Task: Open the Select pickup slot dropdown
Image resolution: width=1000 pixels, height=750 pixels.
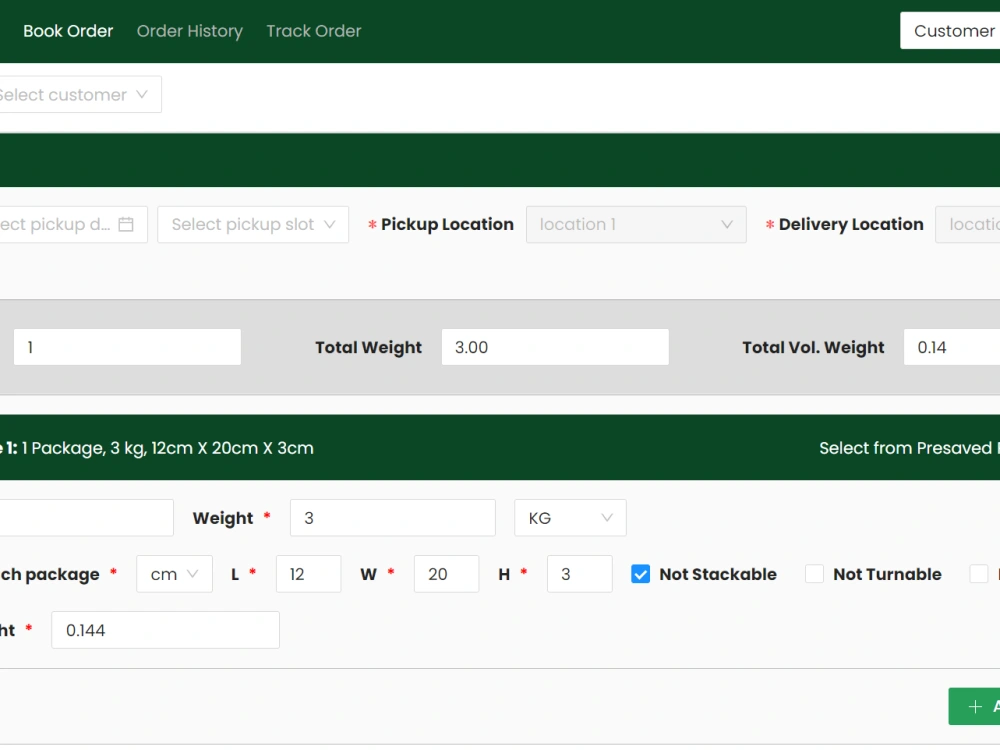Action: click(253, 224)
